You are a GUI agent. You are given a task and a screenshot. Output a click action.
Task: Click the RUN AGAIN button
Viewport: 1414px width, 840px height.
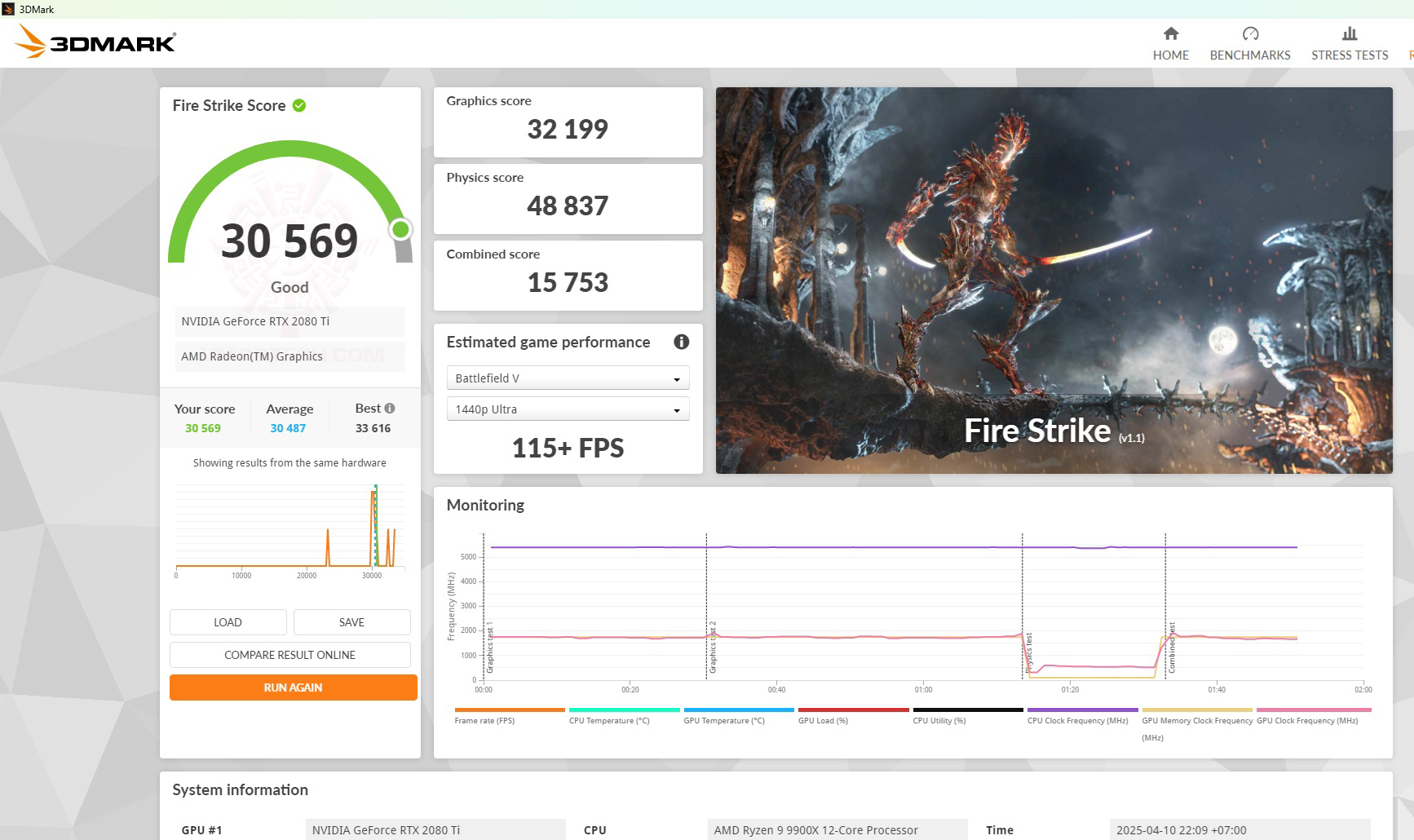[291, 687]
